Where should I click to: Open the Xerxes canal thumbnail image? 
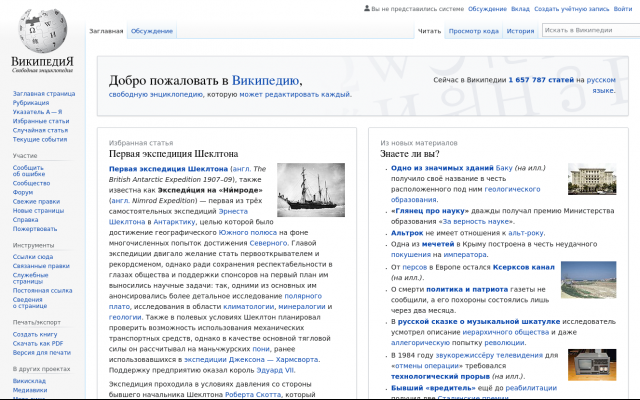click(x=589, y=280)
